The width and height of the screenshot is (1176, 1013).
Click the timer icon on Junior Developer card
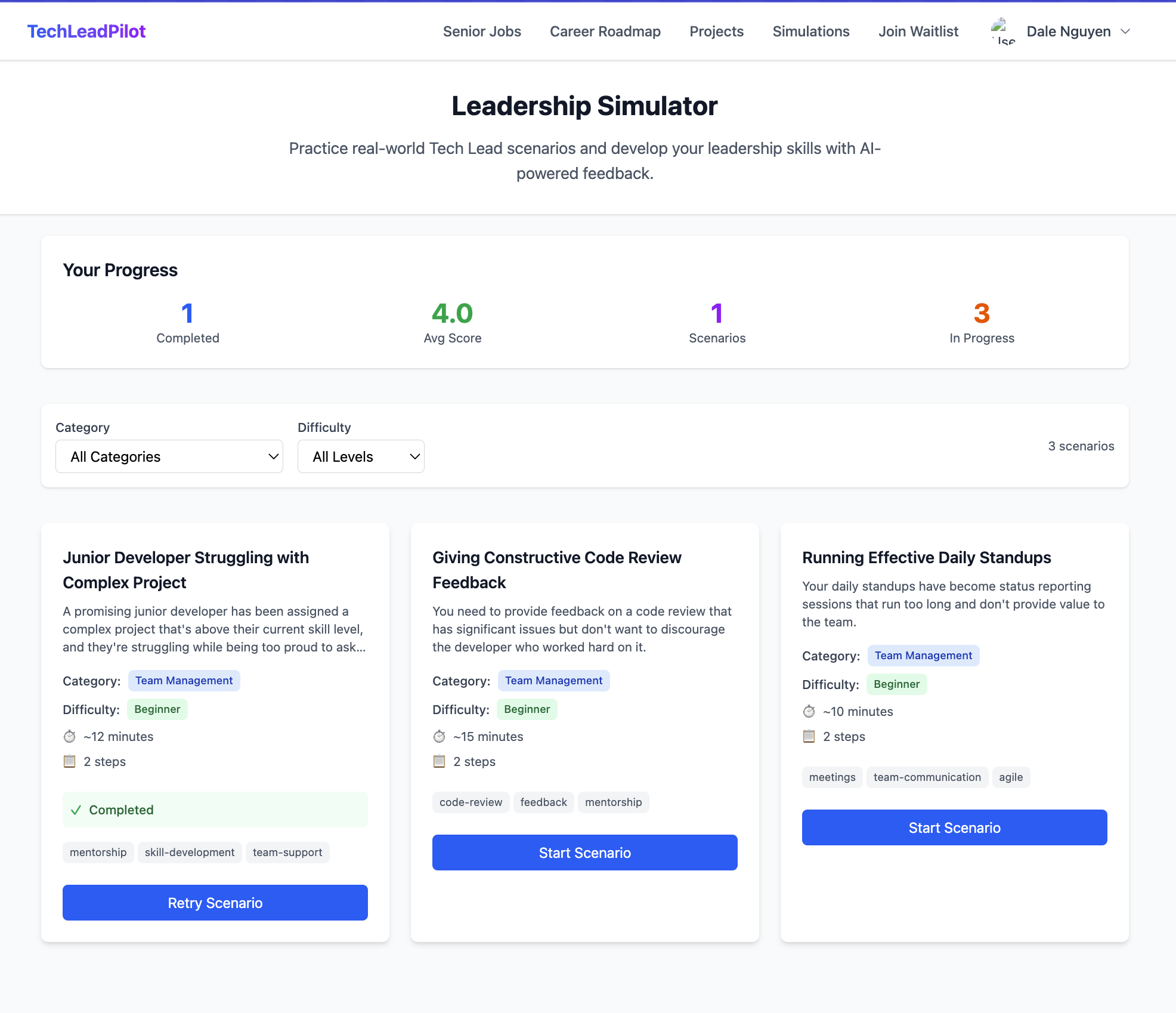click(70, 736)
